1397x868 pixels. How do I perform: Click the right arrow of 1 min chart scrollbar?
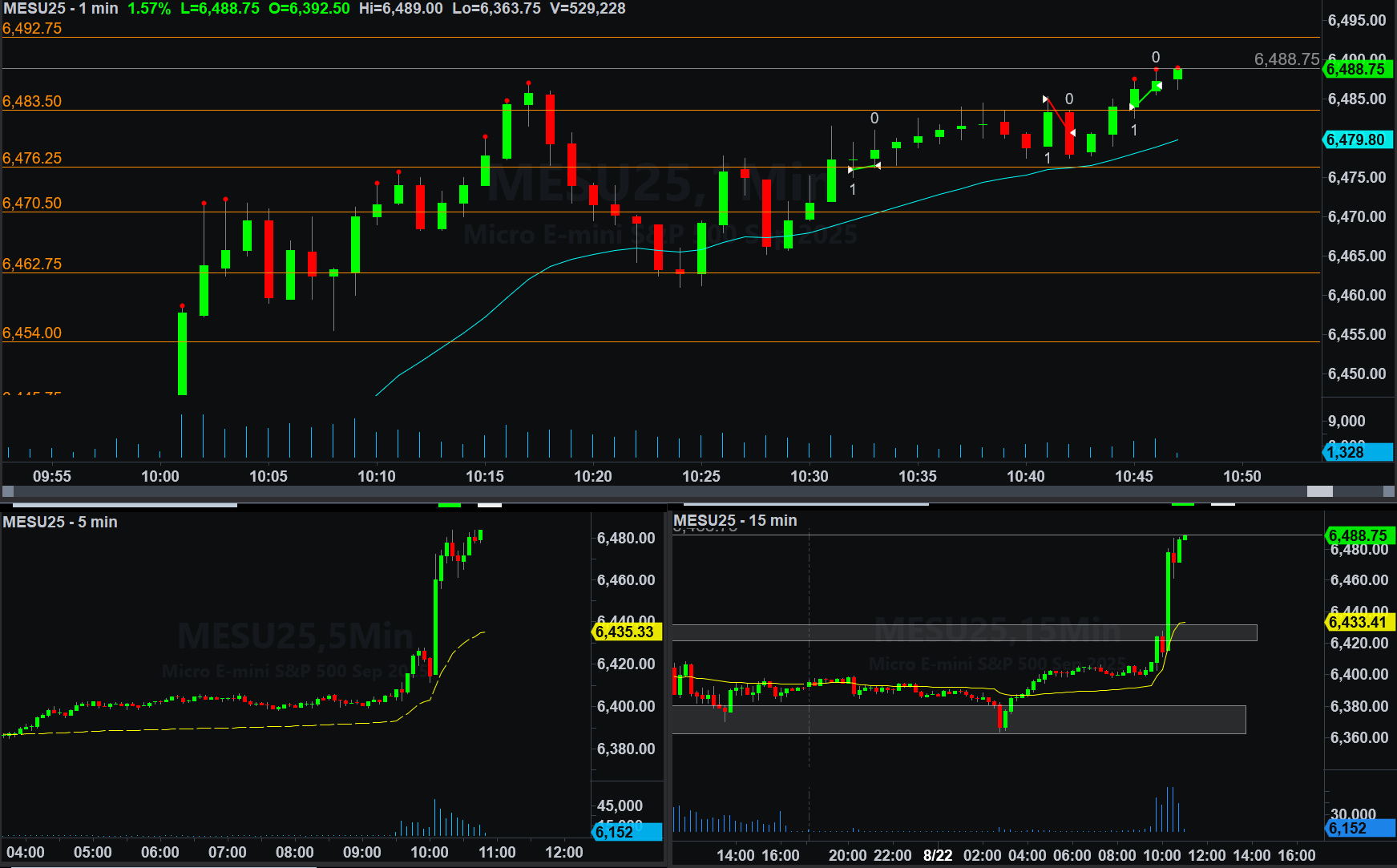[1389, 491]
